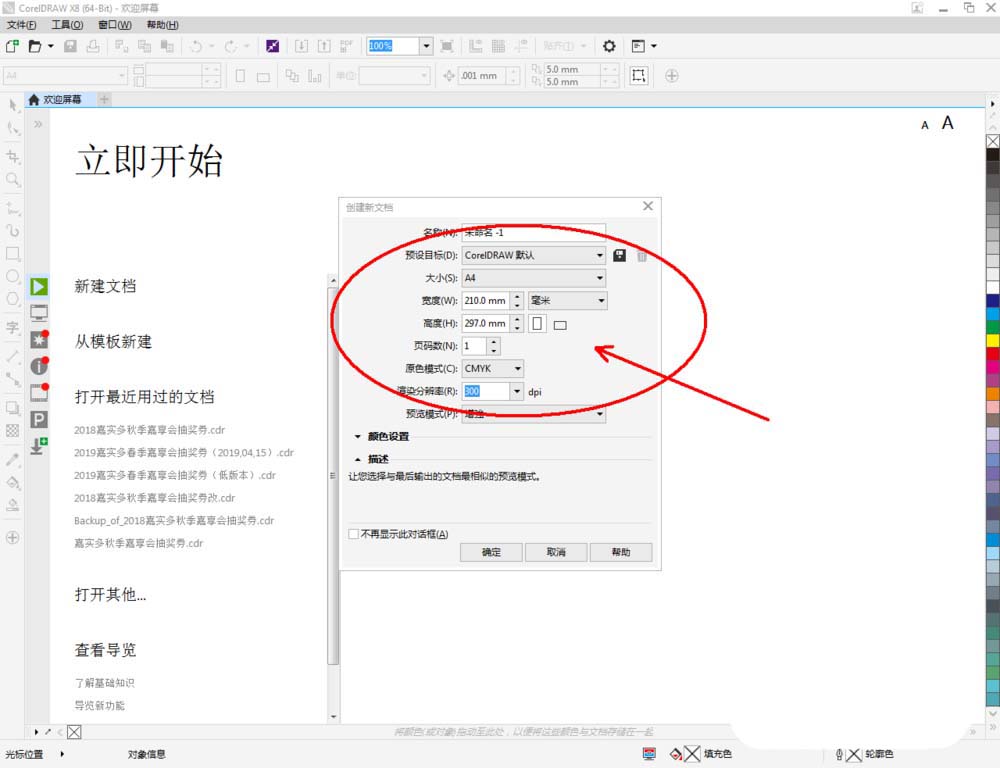Select landscape orientation in dialog
The height and width of the screenshot is (768, 1000).
(x=560, y=325)
